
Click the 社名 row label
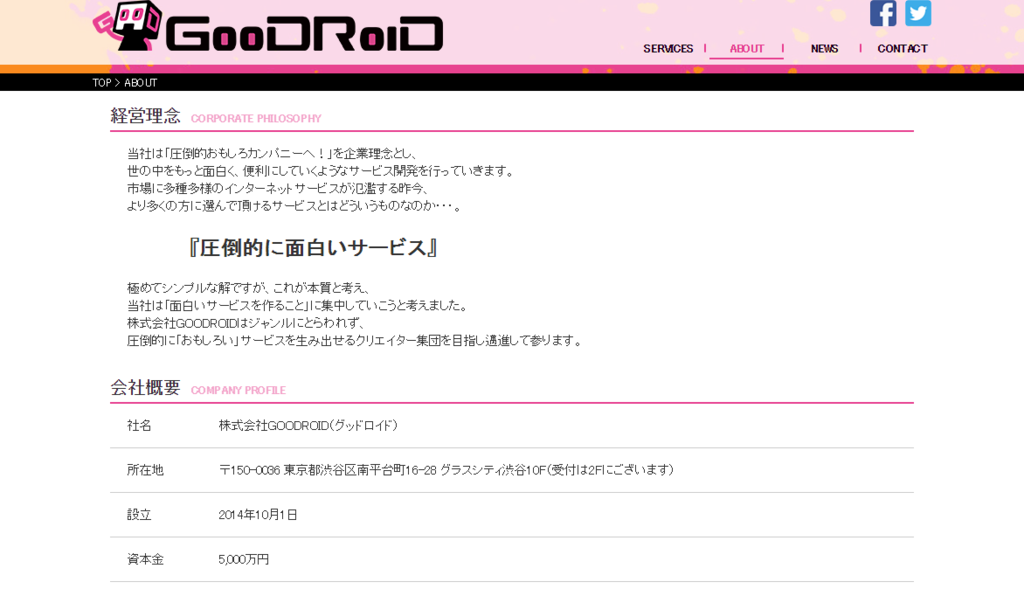coord(139,426)
